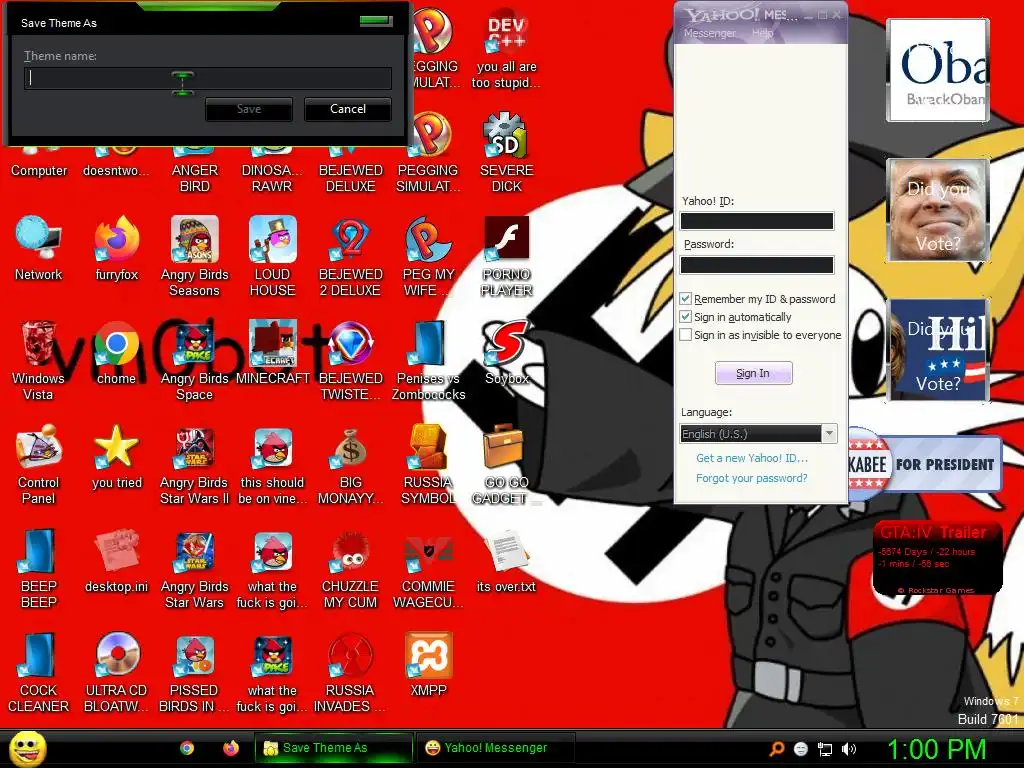
Task: Launch Angry Birds Seasons shortcut
Action: pos(195,256)
